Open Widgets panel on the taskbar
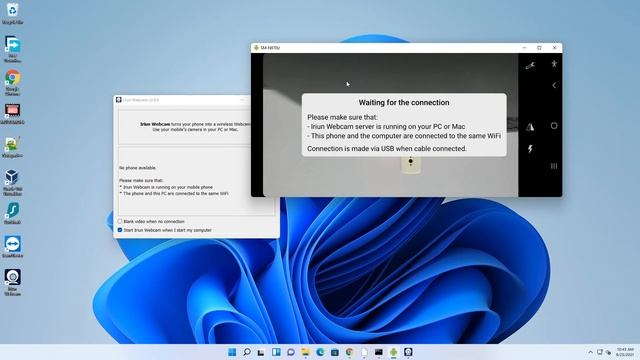This screenshot has height=360, width=640. (x=276, y=352)
